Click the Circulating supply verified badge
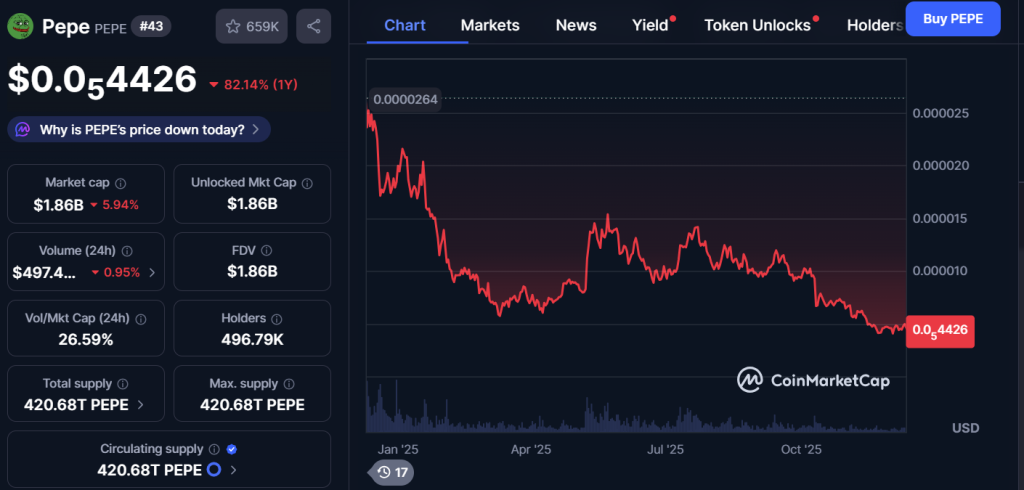Viewport: 1024px width, 490px height. coord(231,450)
